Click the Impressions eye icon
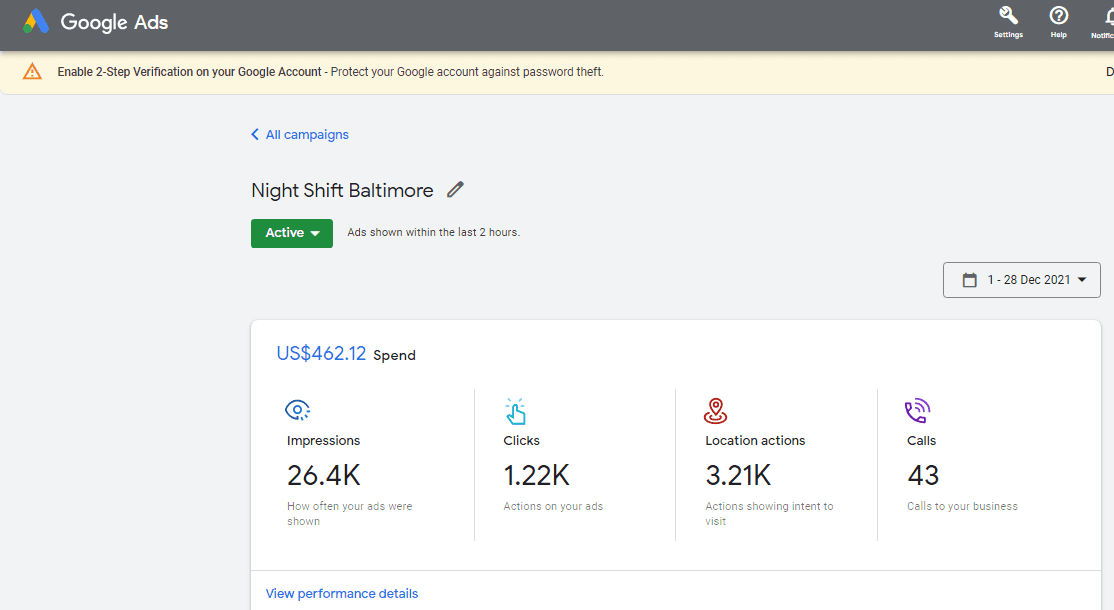The image size is (1114, 610). pyautogui.click(x=298, y=410)
